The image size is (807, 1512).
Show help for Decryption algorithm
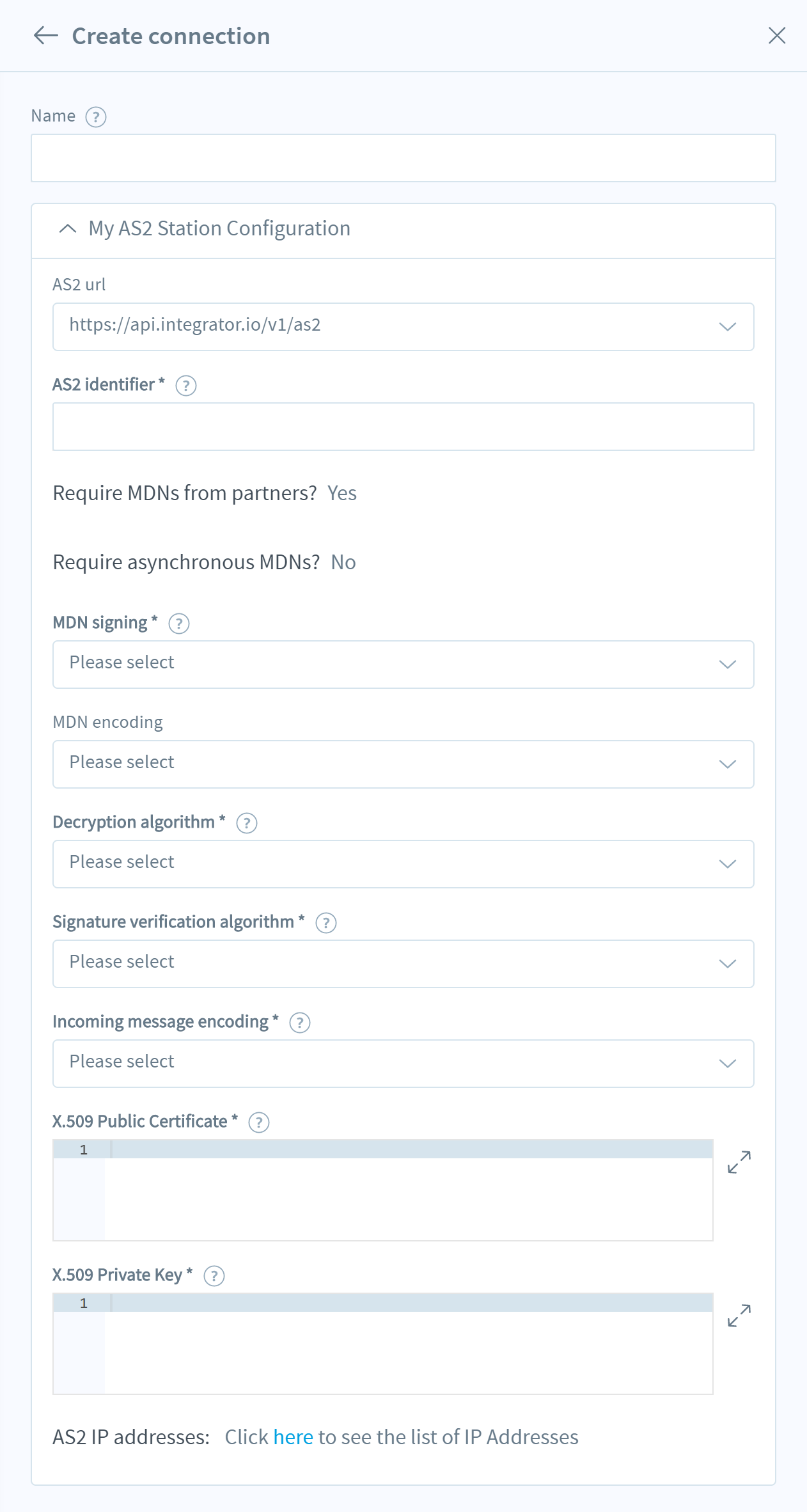[x=246, y=823]
